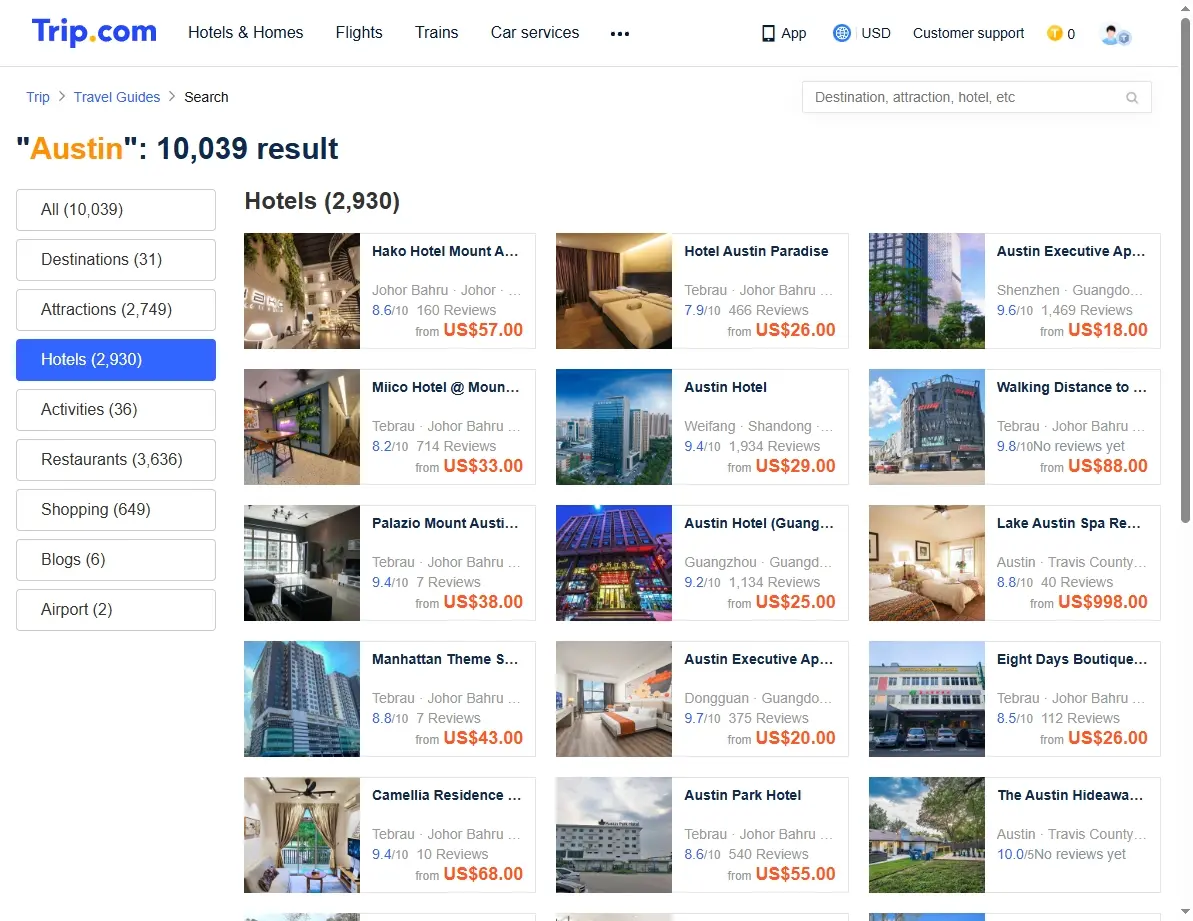This screenshot has width=1193, height=921.
Task: Open Walking Distance to ... thumbnail
Action: [927, 427]
